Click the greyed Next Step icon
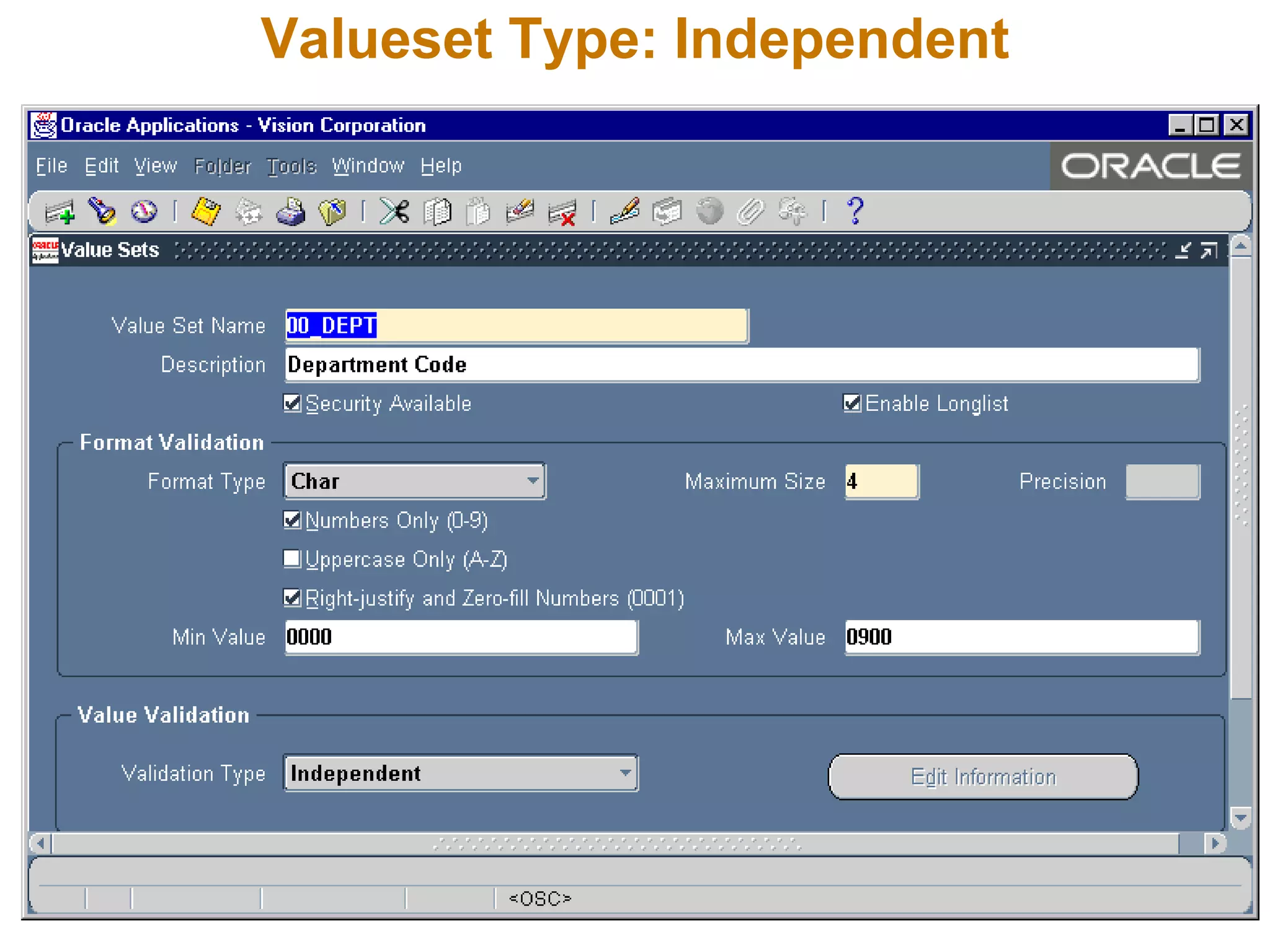1270x952 pixels. (249, 212)
